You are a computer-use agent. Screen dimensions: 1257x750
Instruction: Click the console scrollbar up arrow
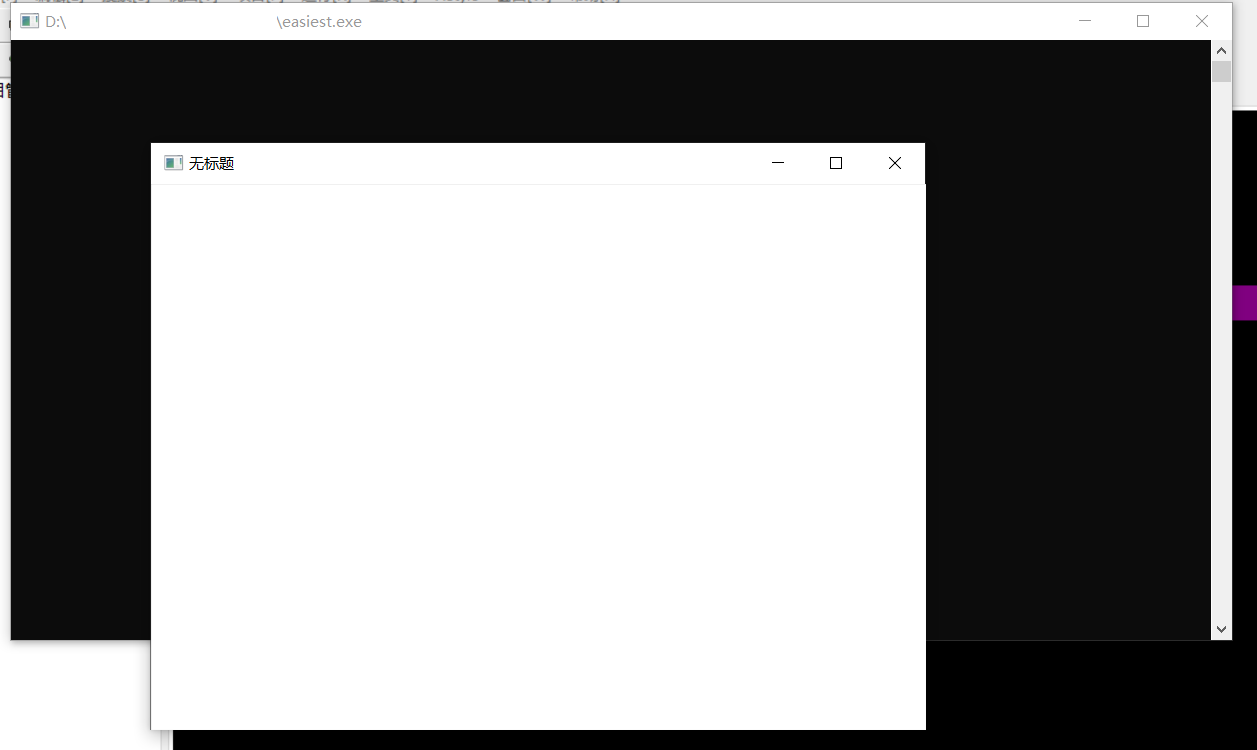(x=1221, y=50)
